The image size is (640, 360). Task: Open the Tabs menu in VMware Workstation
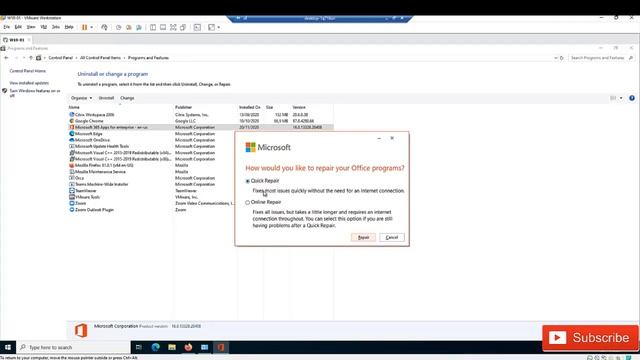click(56, 27)
